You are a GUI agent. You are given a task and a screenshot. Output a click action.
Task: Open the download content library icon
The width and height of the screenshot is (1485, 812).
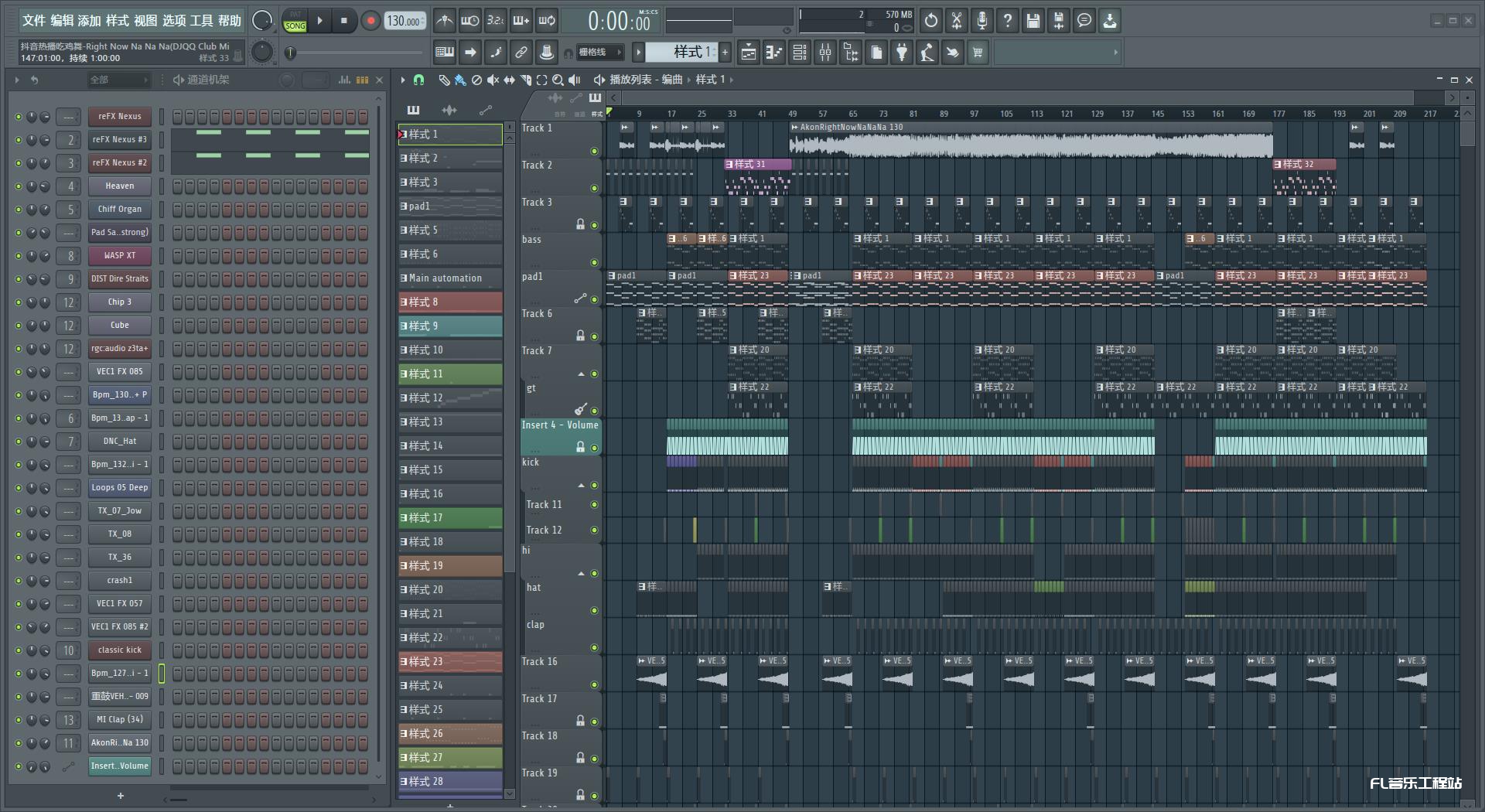(1110, 21)
